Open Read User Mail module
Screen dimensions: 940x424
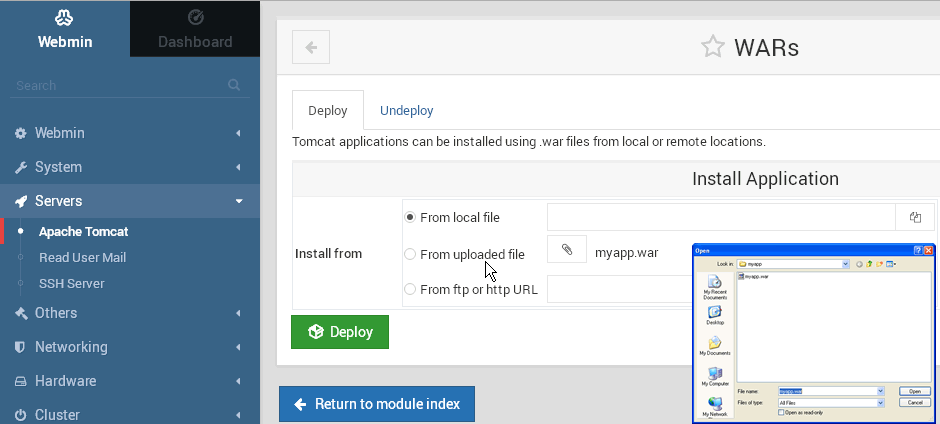(x=83, y=258)
